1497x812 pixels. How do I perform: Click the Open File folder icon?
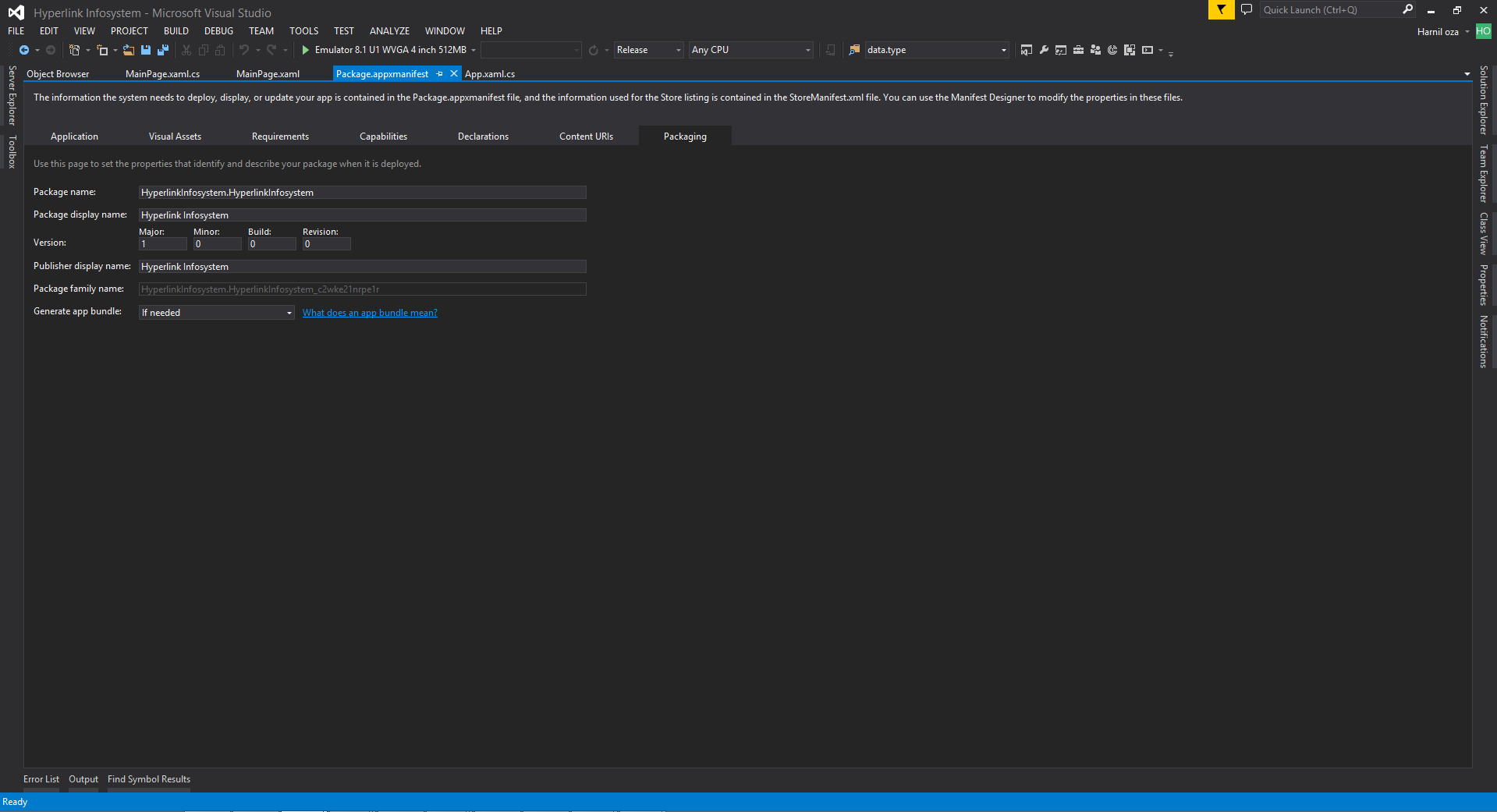[129, 50]
